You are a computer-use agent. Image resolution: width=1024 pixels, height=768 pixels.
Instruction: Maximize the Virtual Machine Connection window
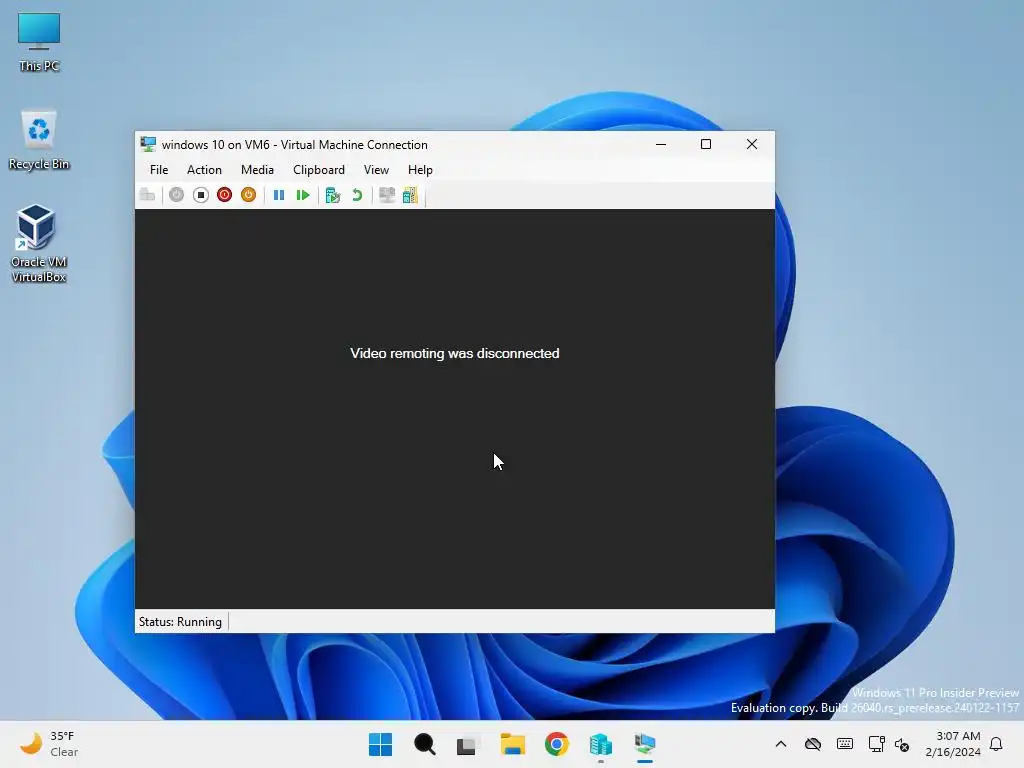click(706, 144)
